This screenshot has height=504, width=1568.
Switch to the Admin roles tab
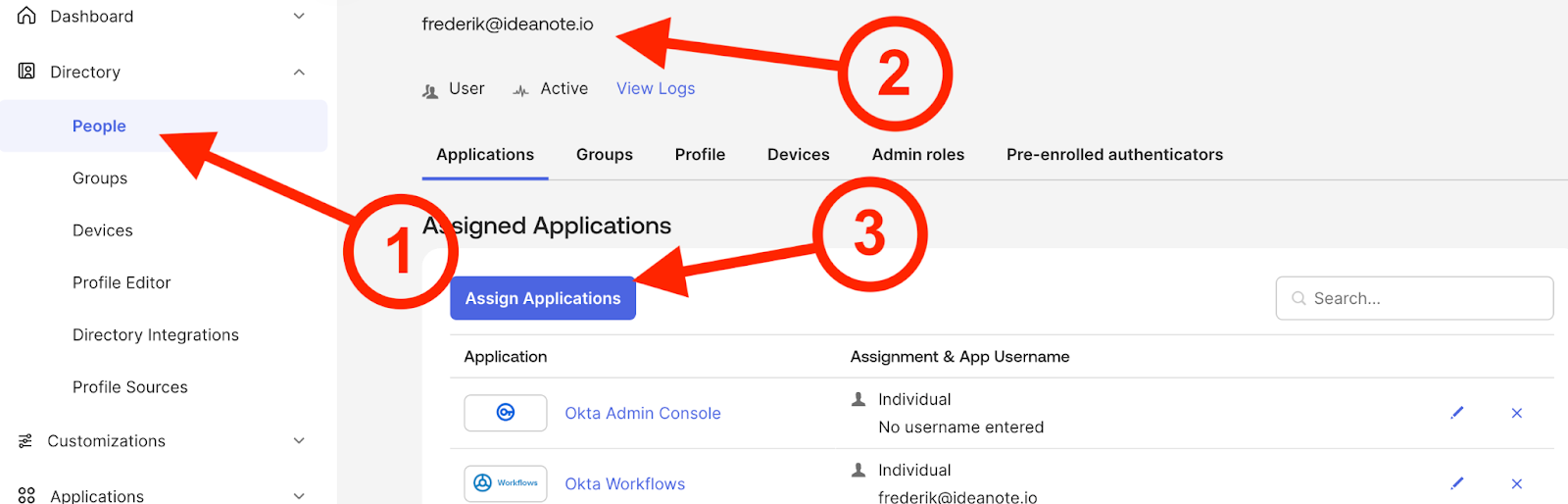point(918,155)
